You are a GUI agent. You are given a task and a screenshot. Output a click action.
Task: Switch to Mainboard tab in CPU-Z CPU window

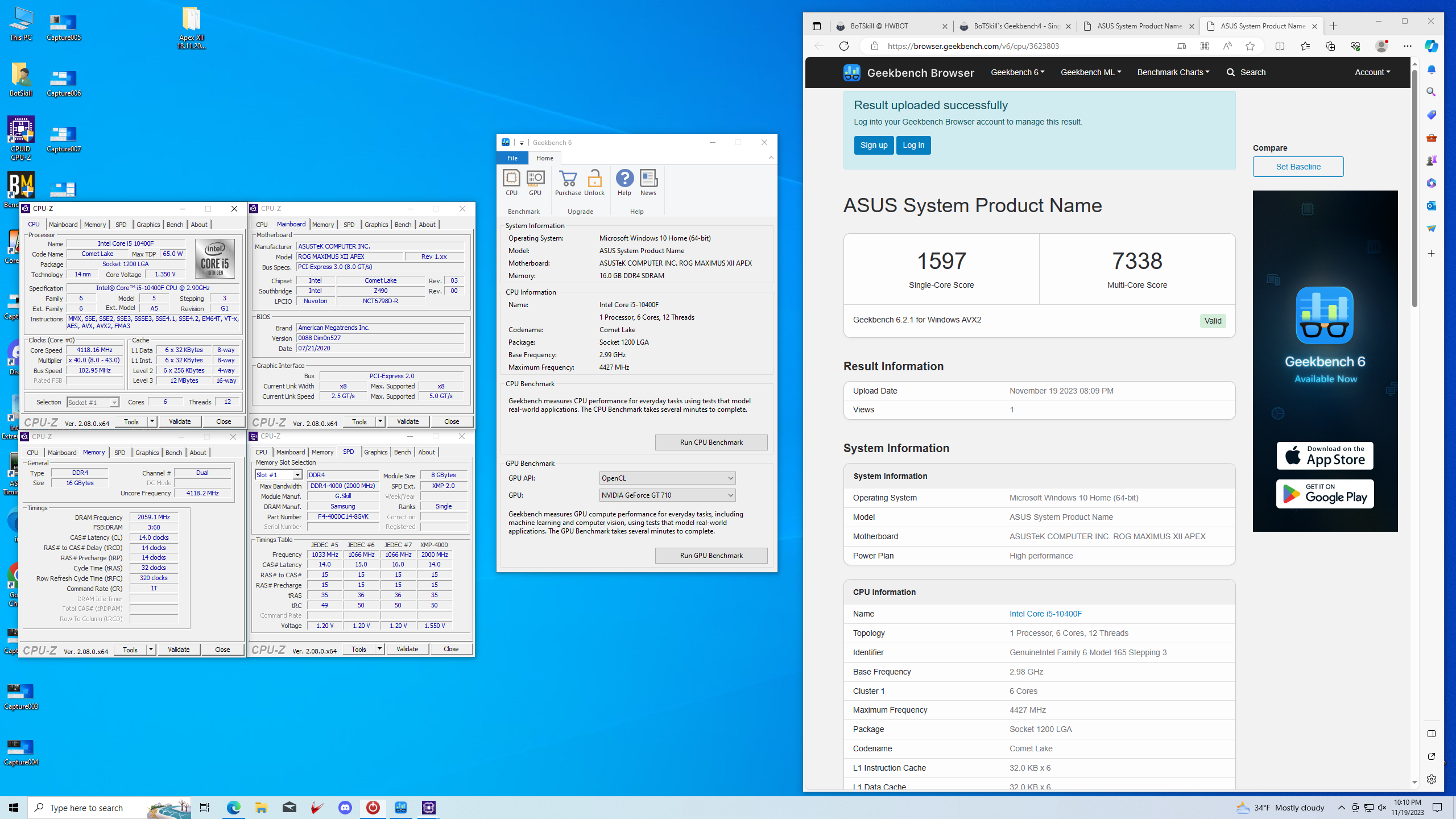click(x=63, y=225)
